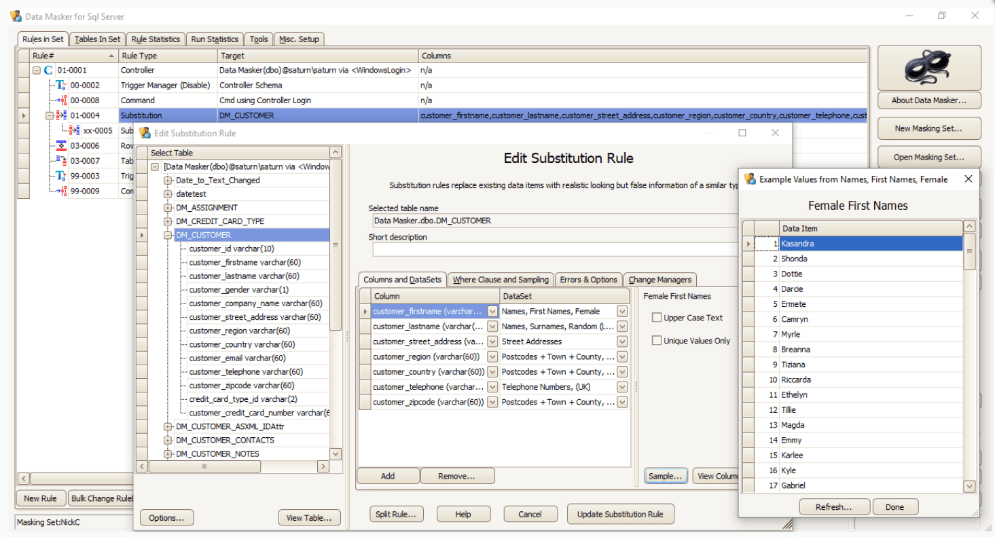Click the Command rule icon for 00-0008

[62, 100]
